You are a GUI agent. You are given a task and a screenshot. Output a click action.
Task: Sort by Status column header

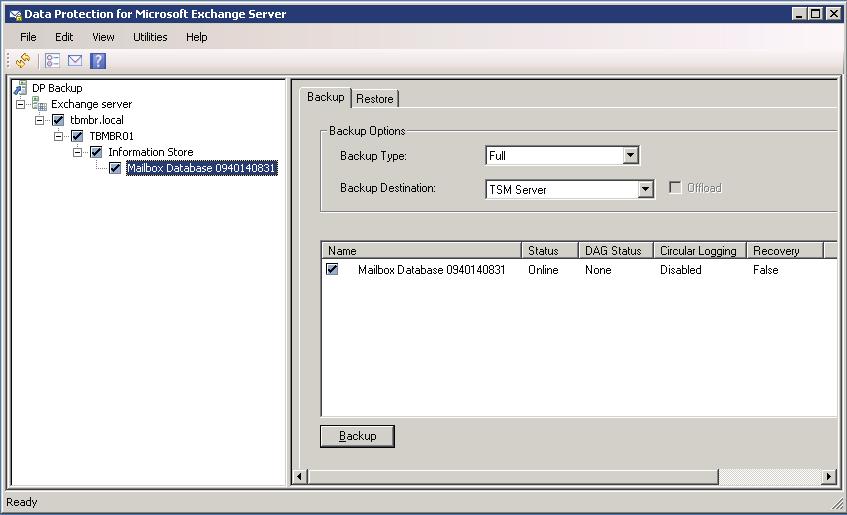[x=550, y=251]
